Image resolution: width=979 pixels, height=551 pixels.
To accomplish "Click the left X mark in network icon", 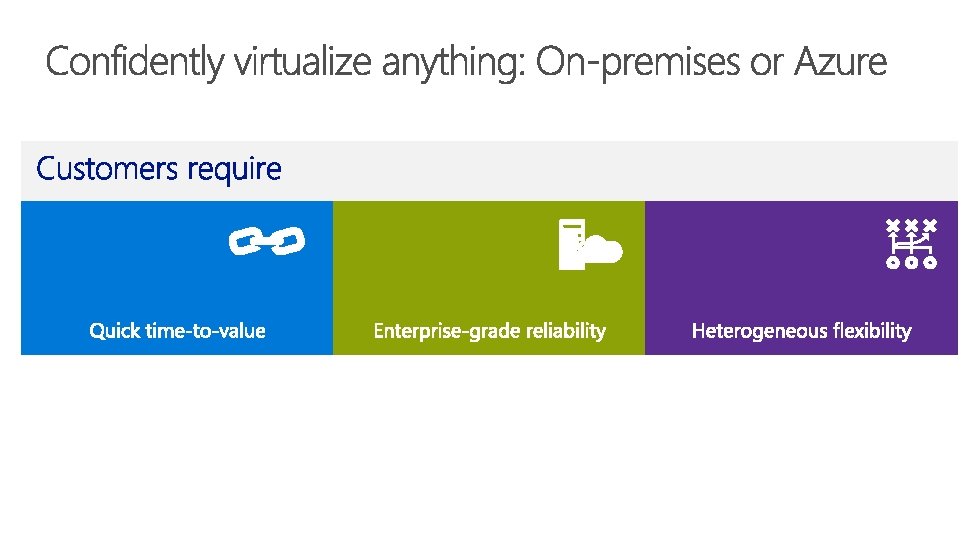I will click(x=892, y=225).
